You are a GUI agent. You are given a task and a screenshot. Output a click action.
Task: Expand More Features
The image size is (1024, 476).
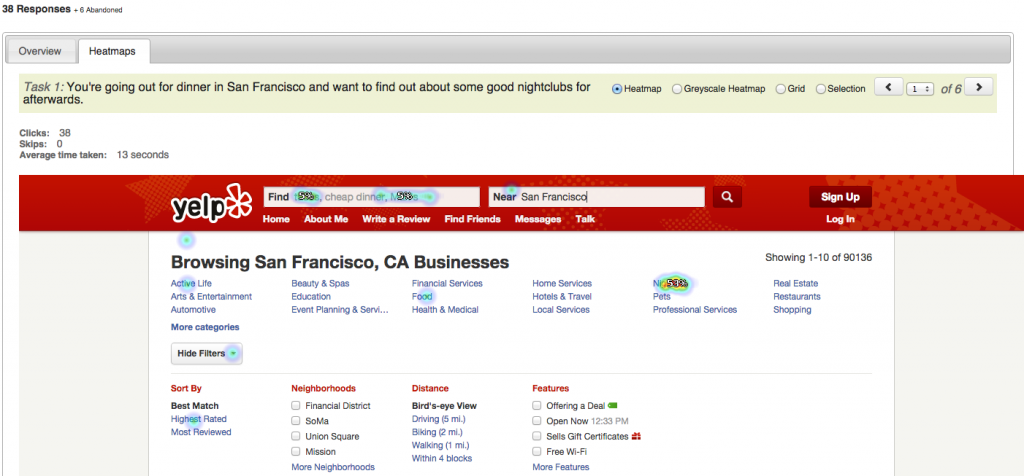560,467
